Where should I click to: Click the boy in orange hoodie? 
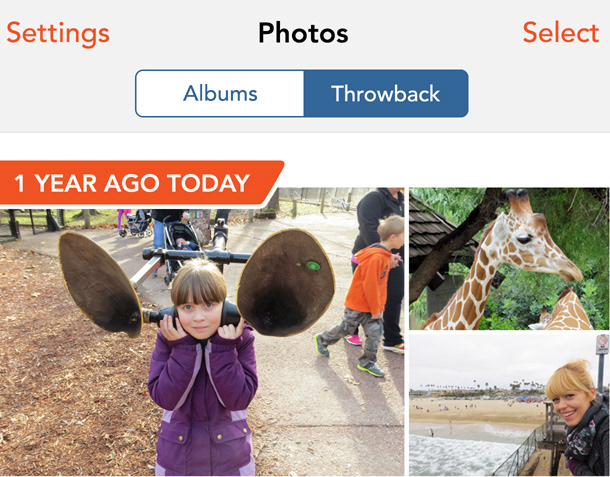pos(364,296)
